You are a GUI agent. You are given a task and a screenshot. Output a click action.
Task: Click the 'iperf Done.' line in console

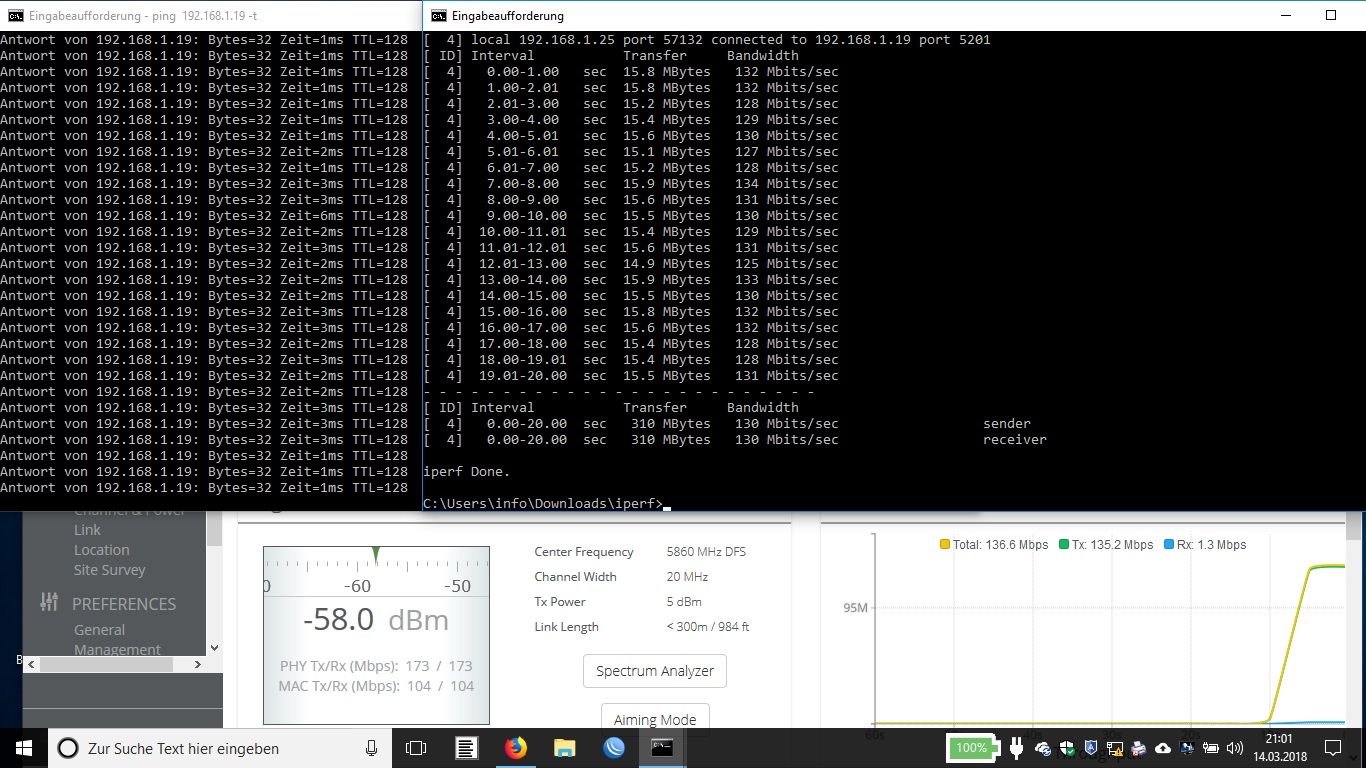[467, 471]
